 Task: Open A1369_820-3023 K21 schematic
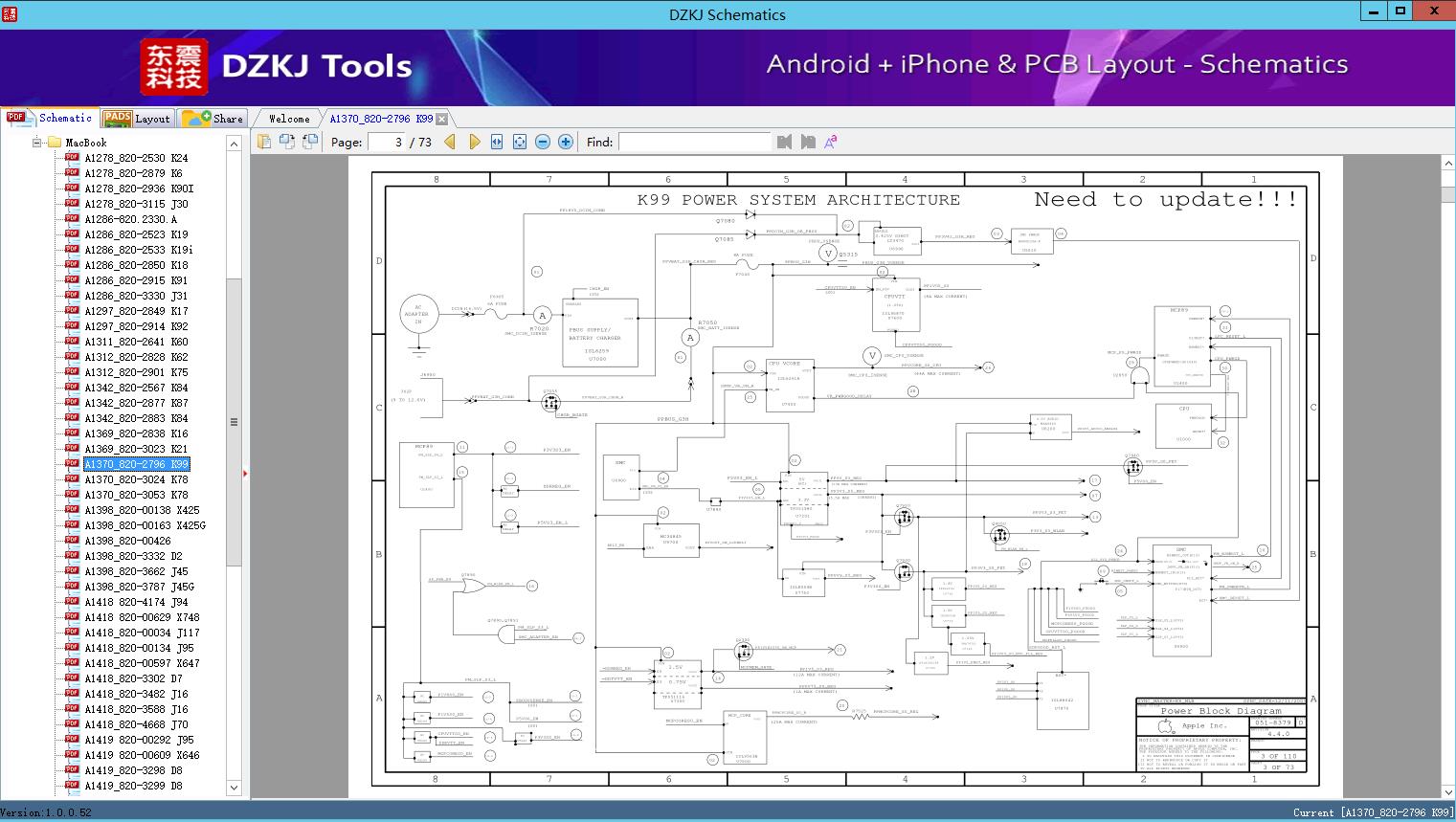pos(136,449)
